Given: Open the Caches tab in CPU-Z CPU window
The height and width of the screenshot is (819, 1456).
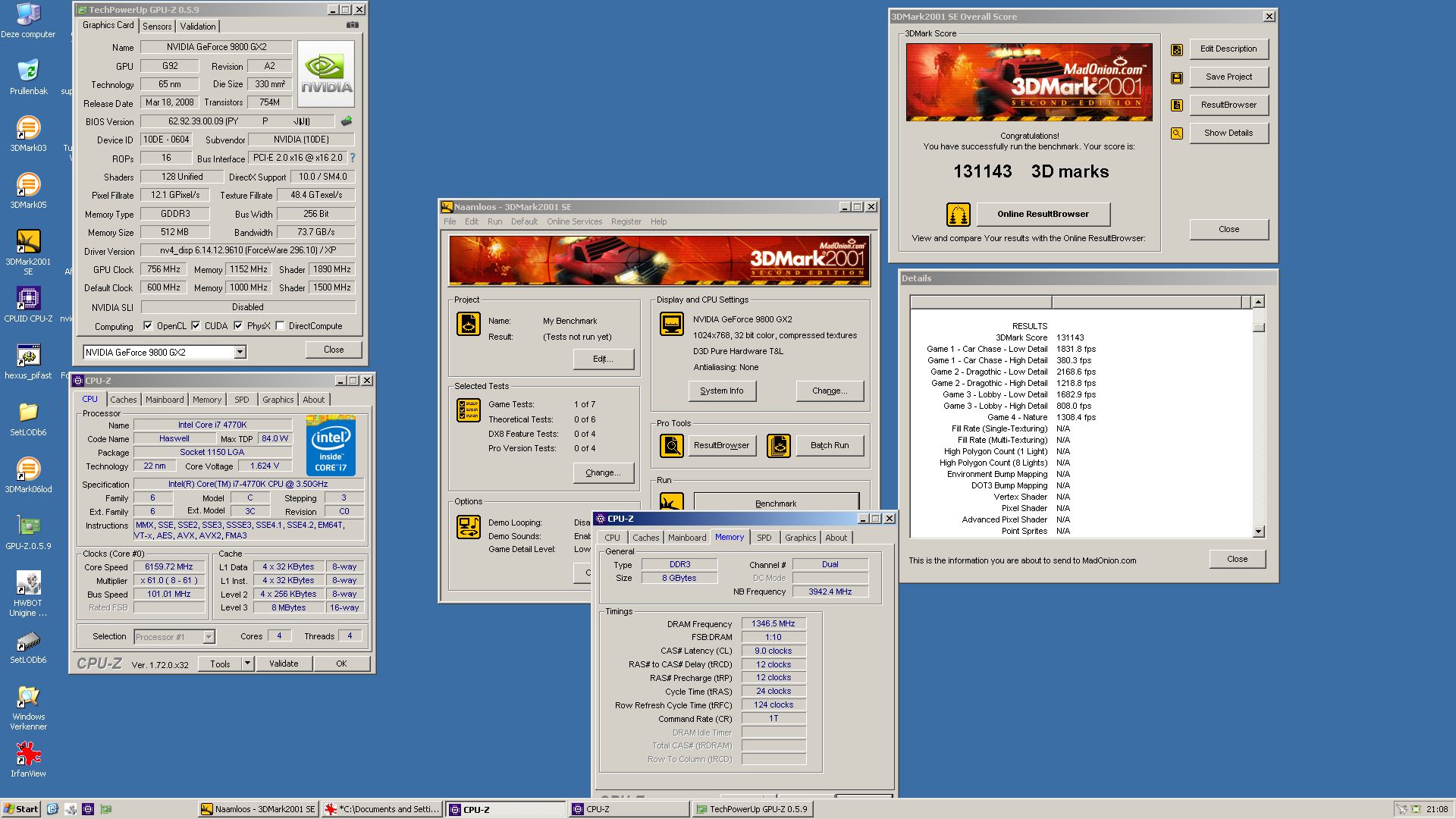Looking at the screenshot, I should (x=124, y=400).
